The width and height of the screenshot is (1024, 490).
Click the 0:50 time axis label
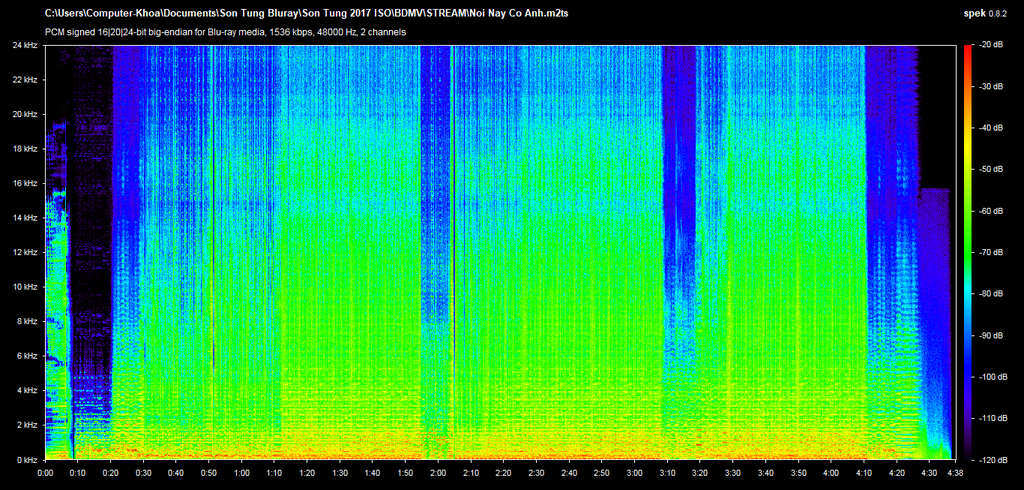[x=208, y=472]
